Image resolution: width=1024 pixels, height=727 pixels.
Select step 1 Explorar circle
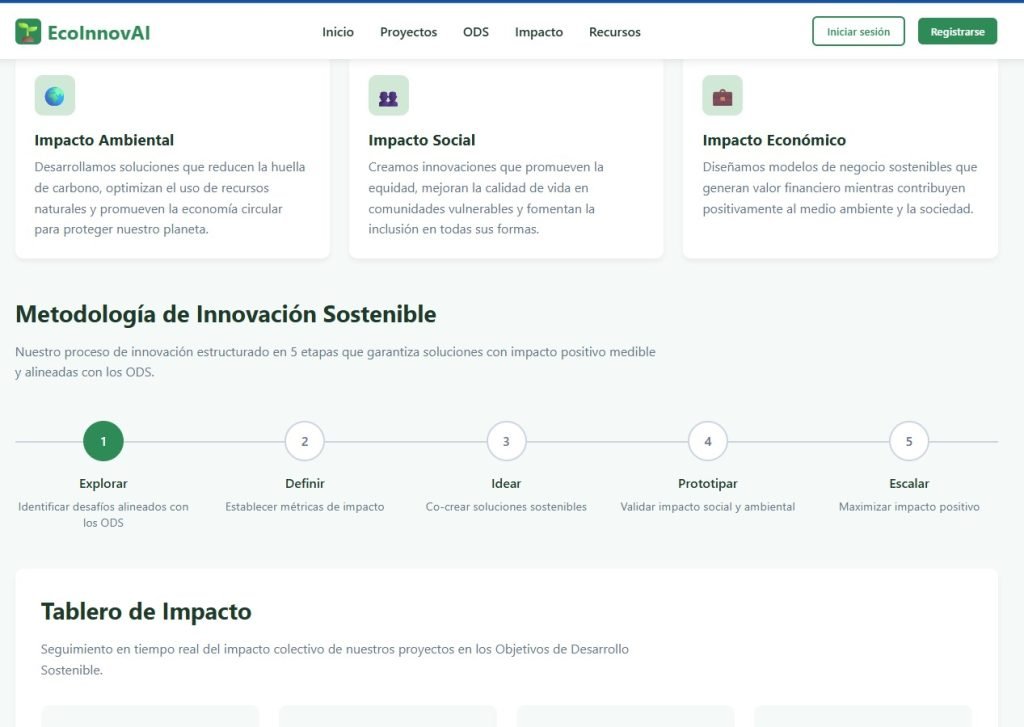coord(103,441)
